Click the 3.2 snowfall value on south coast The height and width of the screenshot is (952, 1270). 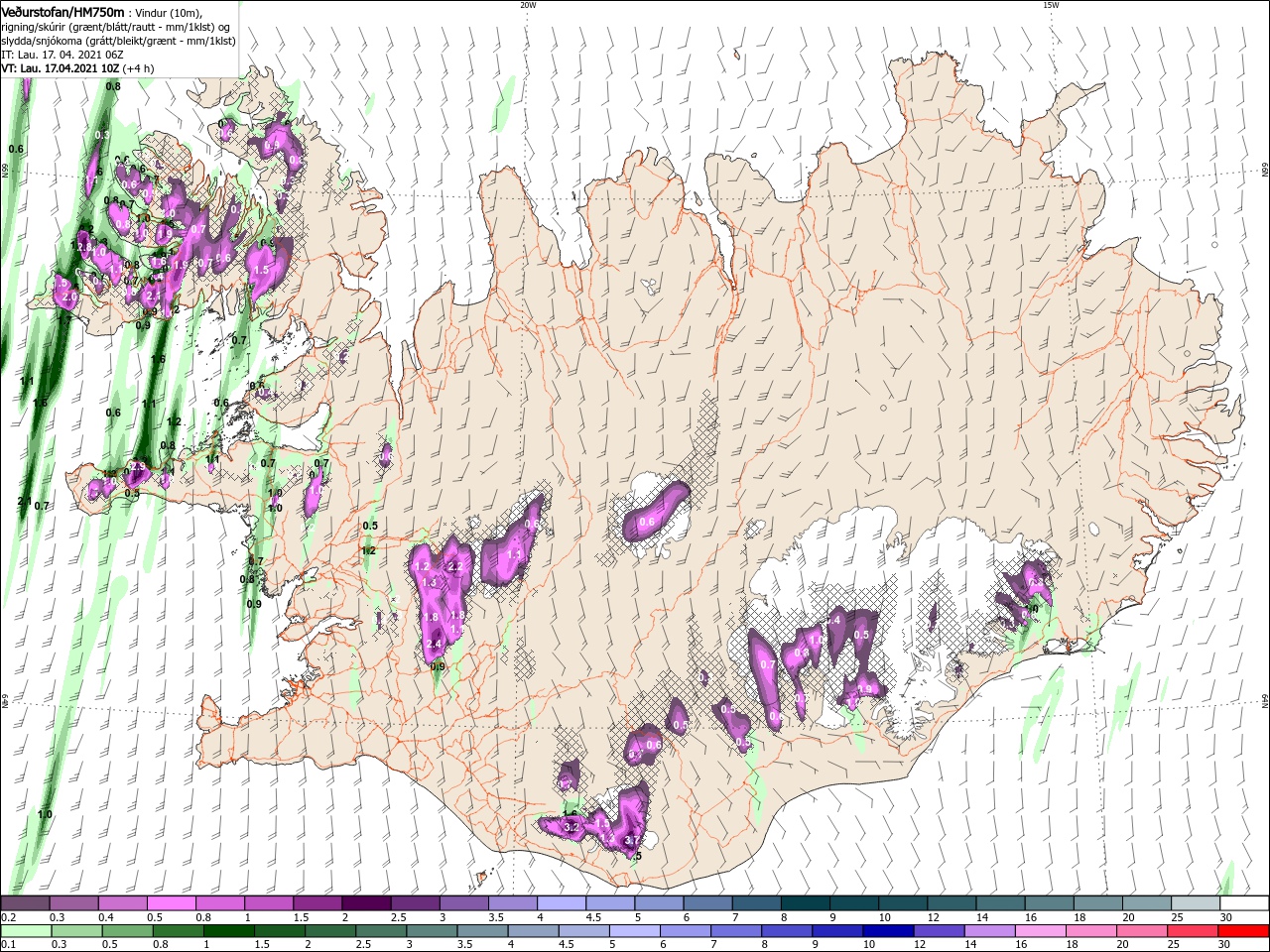point(571,826)
